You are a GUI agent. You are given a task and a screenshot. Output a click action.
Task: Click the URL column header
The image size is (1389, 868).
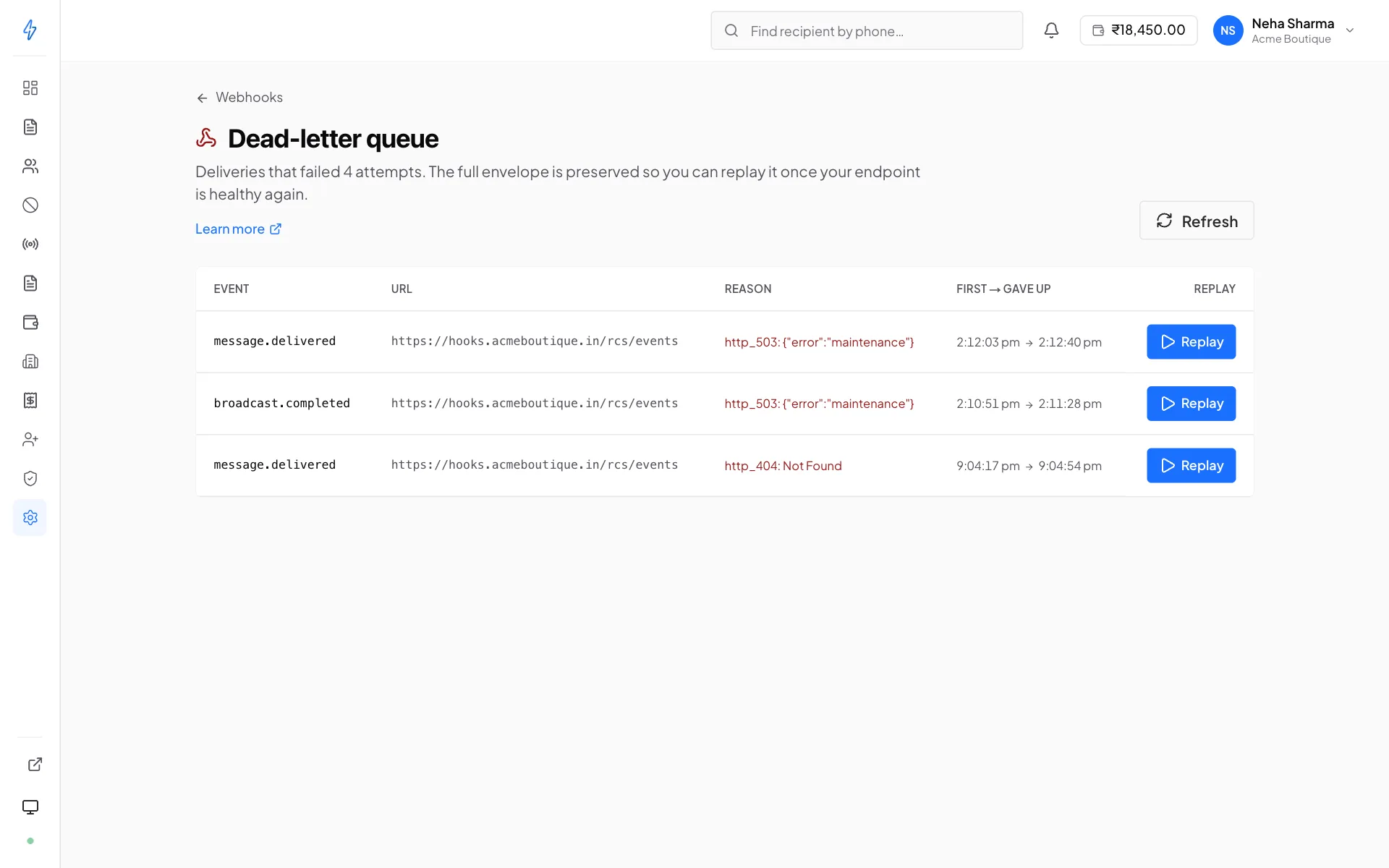coord(402,289)
